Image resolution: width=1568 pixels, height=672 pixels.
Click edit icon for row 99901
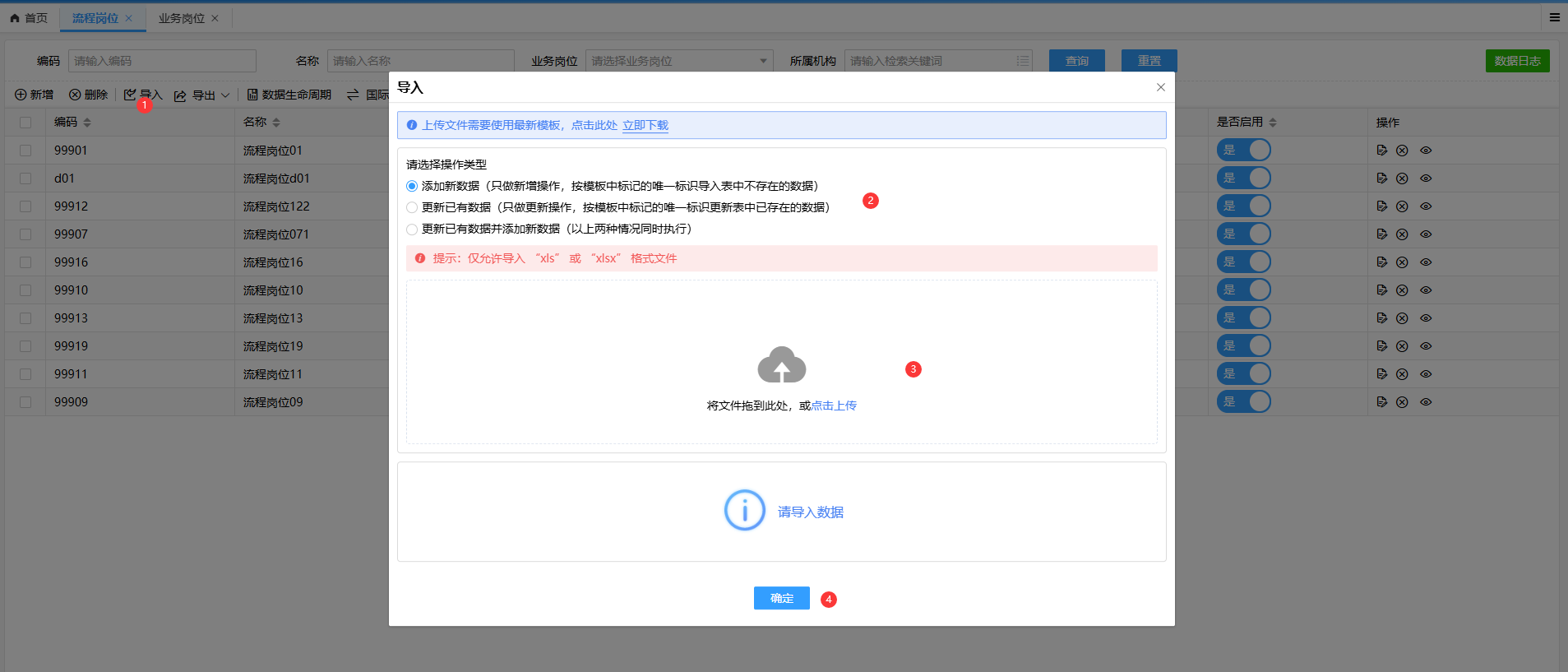(1381, 151)
